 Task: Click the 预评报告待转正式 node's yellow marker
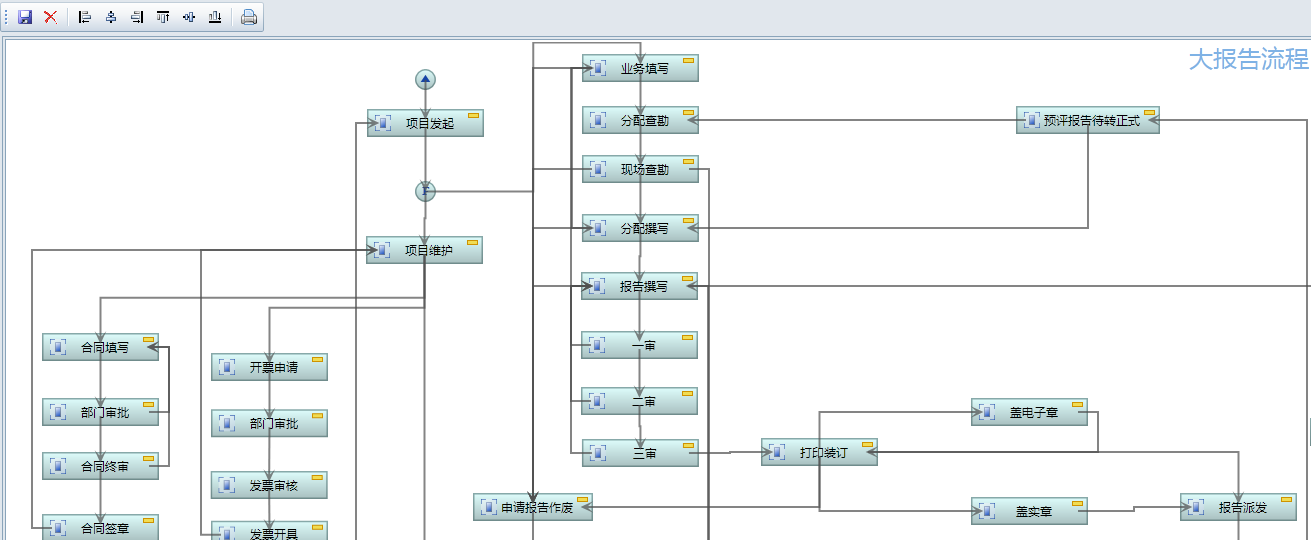1149,113
